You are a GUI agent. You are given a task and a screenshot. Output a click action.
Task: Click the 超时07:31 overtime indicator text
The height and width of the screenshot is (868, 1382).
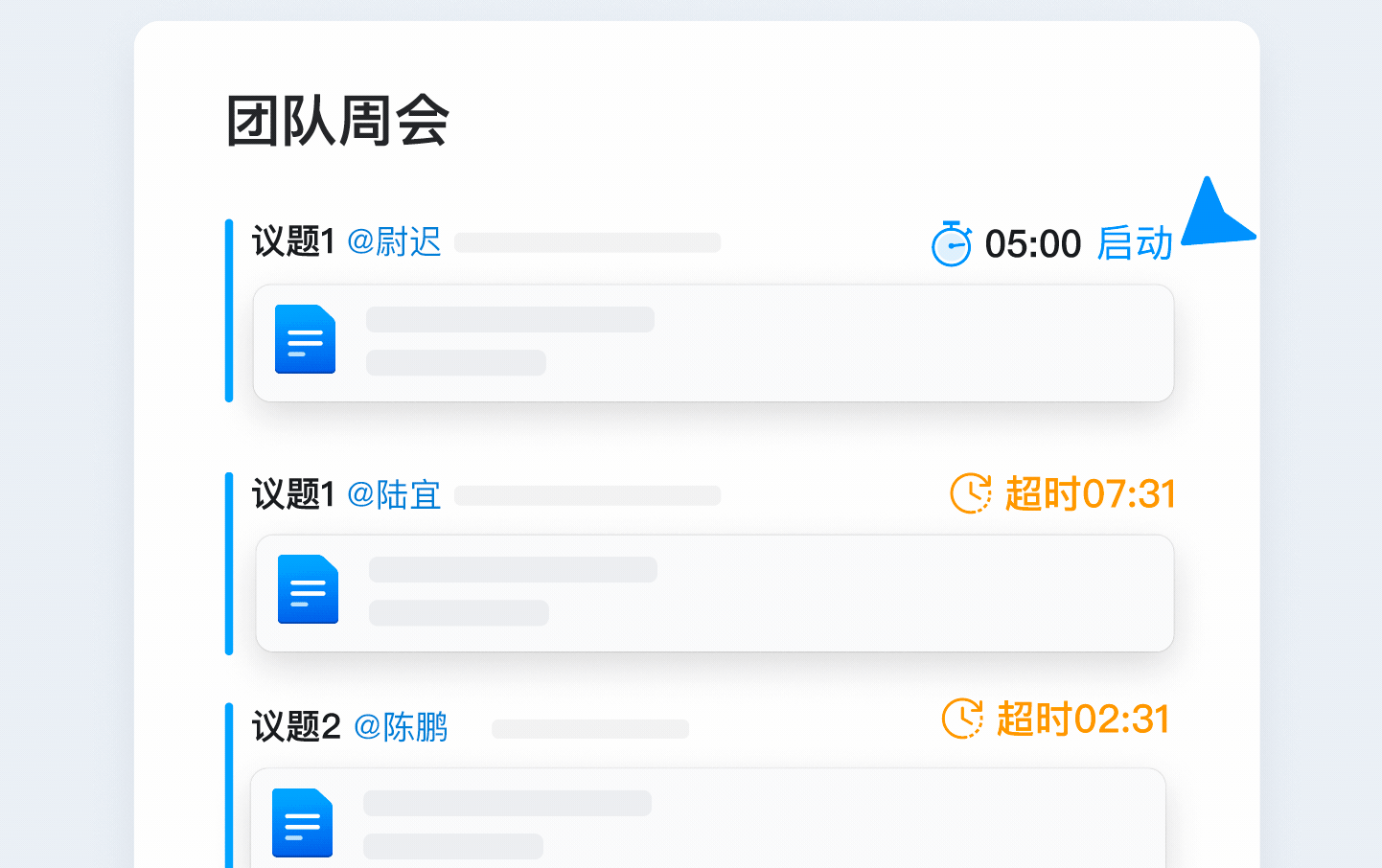[x=1091, y=494]
